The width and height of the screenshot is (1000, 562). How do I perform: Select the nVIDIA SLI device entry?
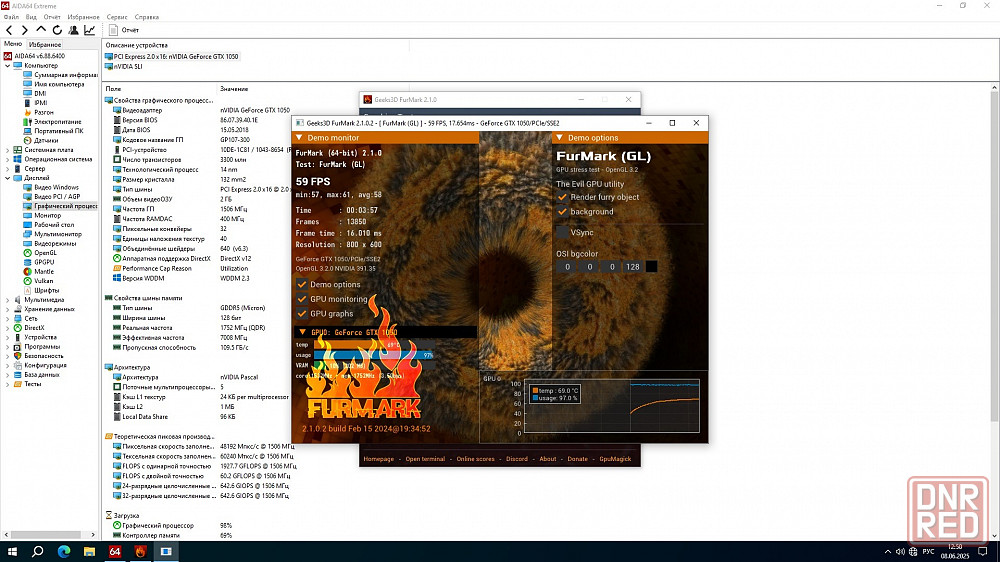click(x=124, y=66)
